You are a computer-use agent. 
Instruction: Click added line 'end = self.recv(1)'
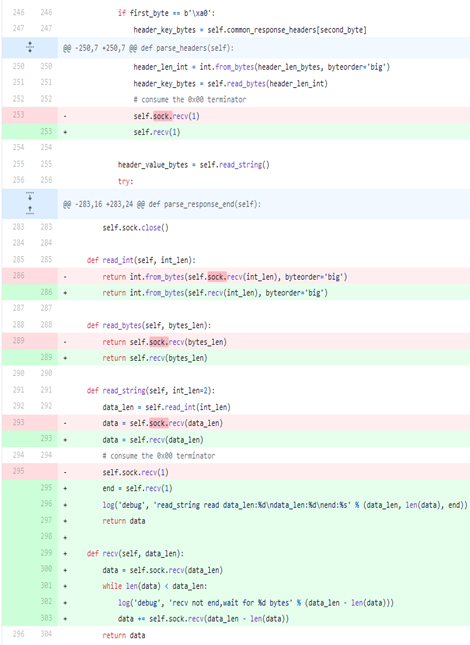coord(137,488)
